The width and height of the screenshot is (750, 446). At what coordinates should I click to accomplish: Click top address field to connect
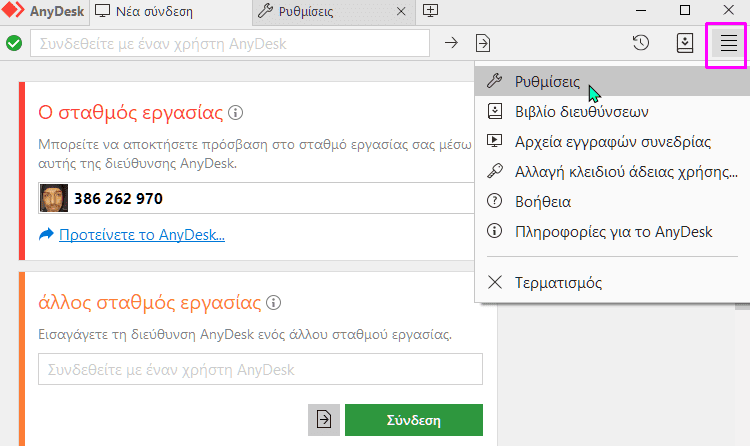tap(230, 43)
